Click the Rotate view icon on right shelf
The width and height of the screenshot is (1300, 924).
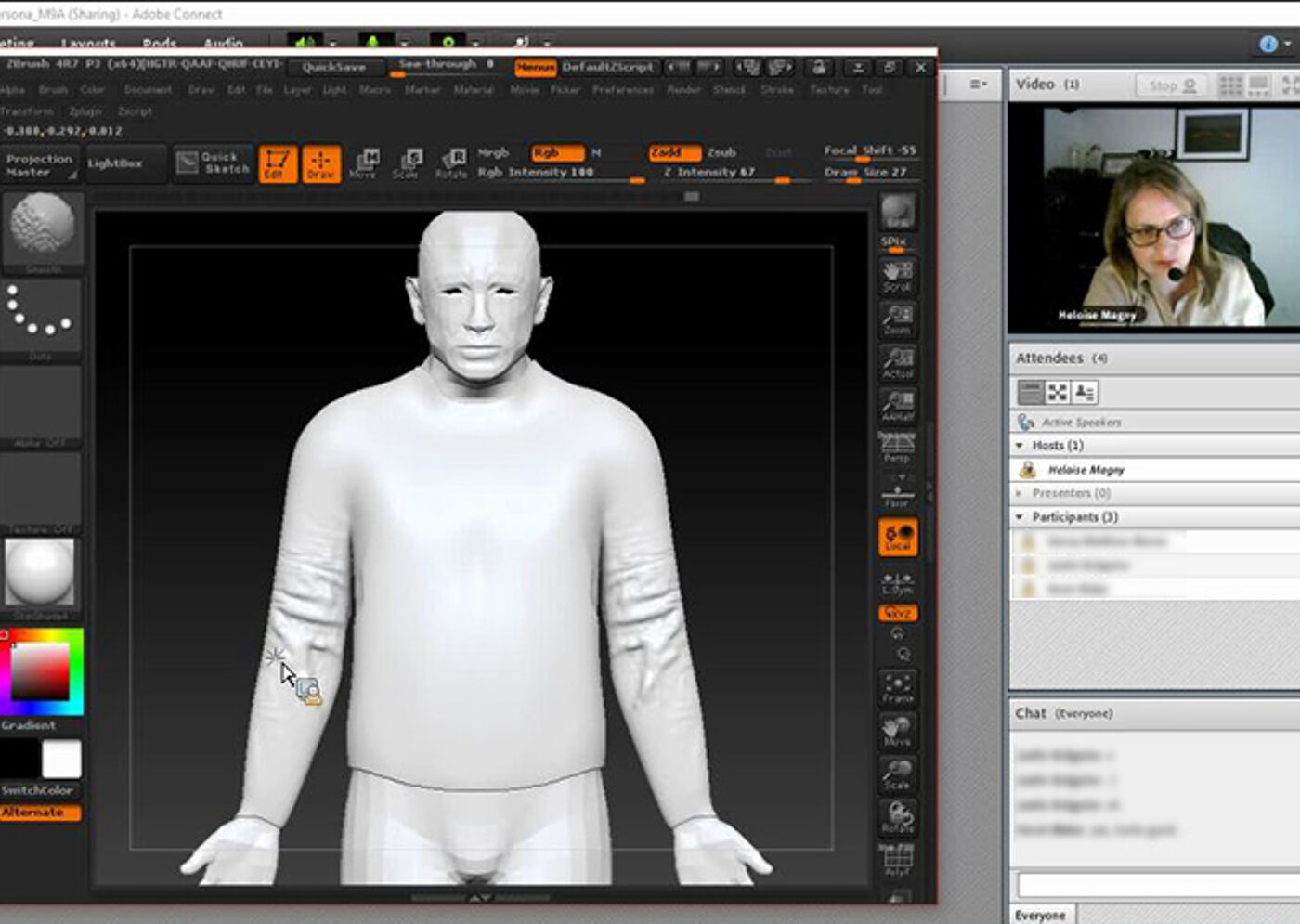tap(897, 816)
